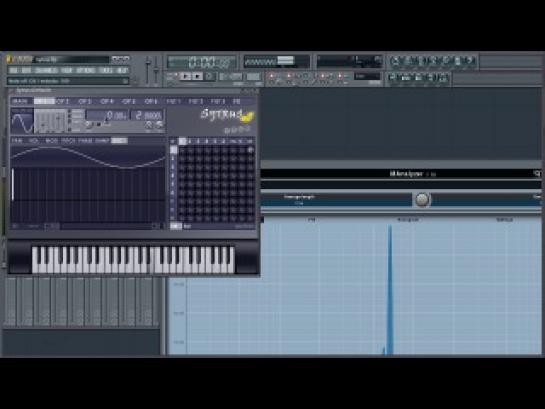The image size is (545, 409).
Task: Switch to the FILT 3 tab
Action: 218,101
